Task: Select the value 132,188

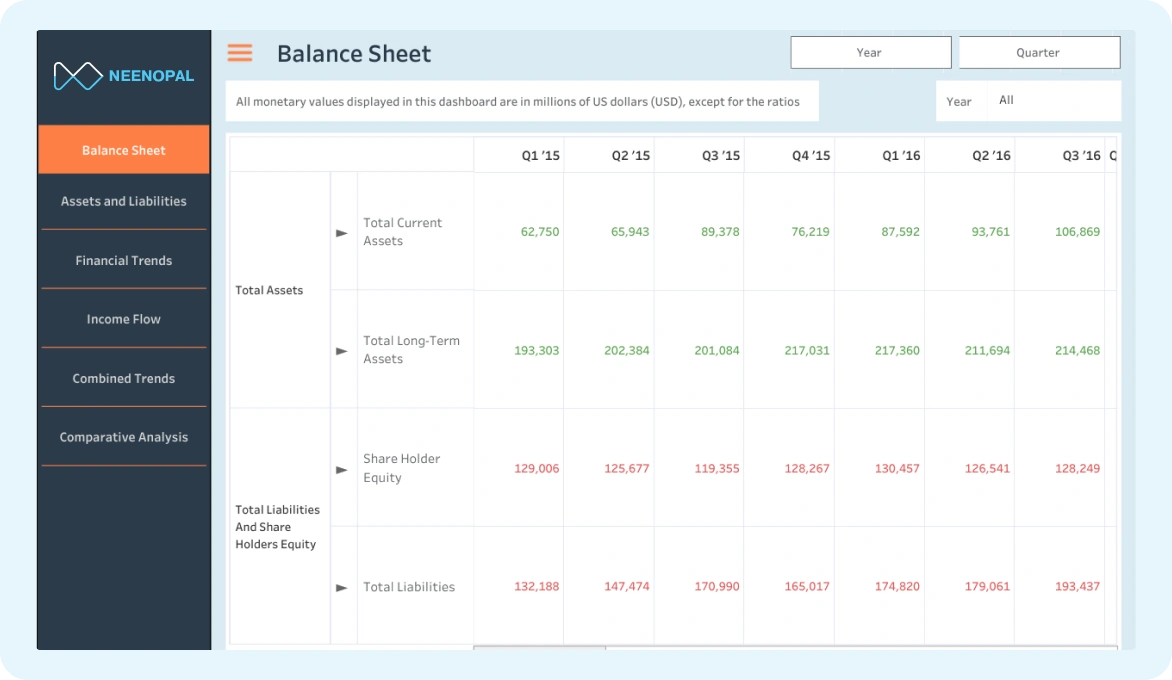Action: point(537,587)
